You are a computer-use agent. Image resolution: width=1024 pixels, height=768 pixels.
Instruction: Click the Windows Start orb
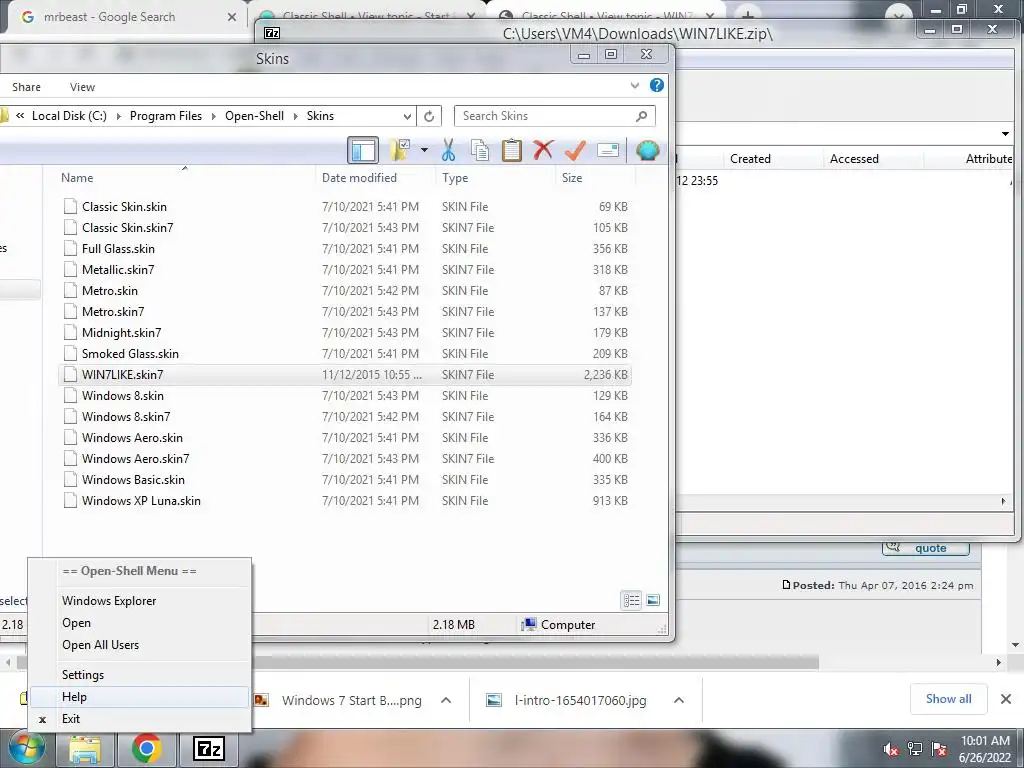point(27,748)
